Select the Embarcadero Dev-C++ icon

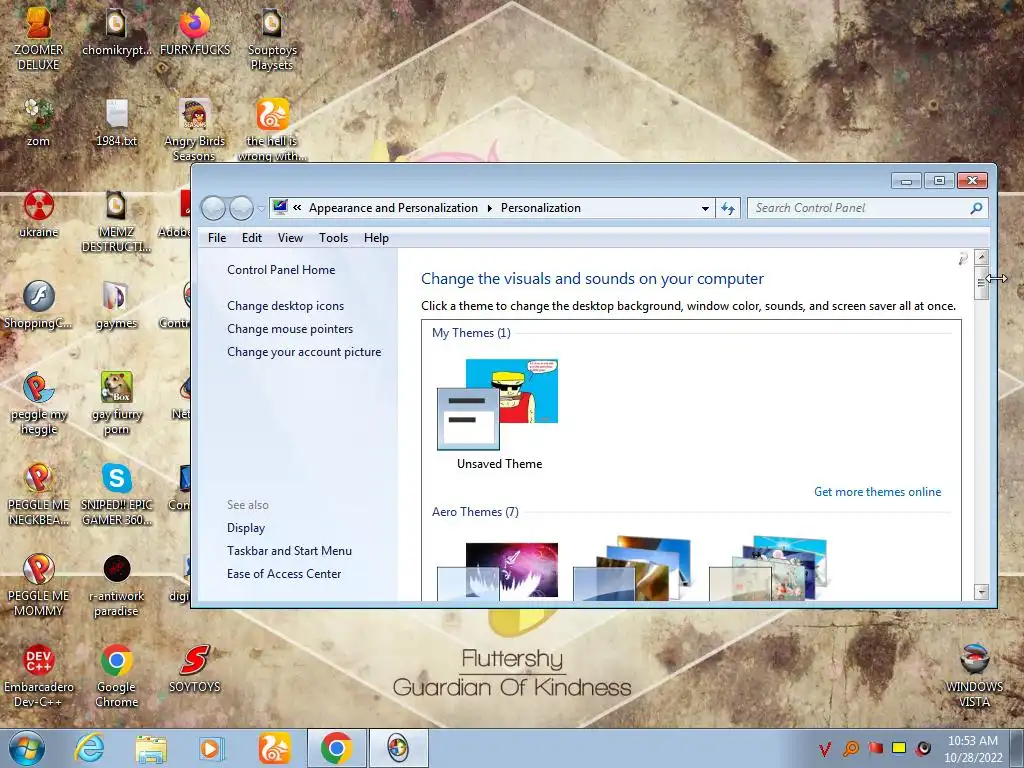[x=38, y=676]
